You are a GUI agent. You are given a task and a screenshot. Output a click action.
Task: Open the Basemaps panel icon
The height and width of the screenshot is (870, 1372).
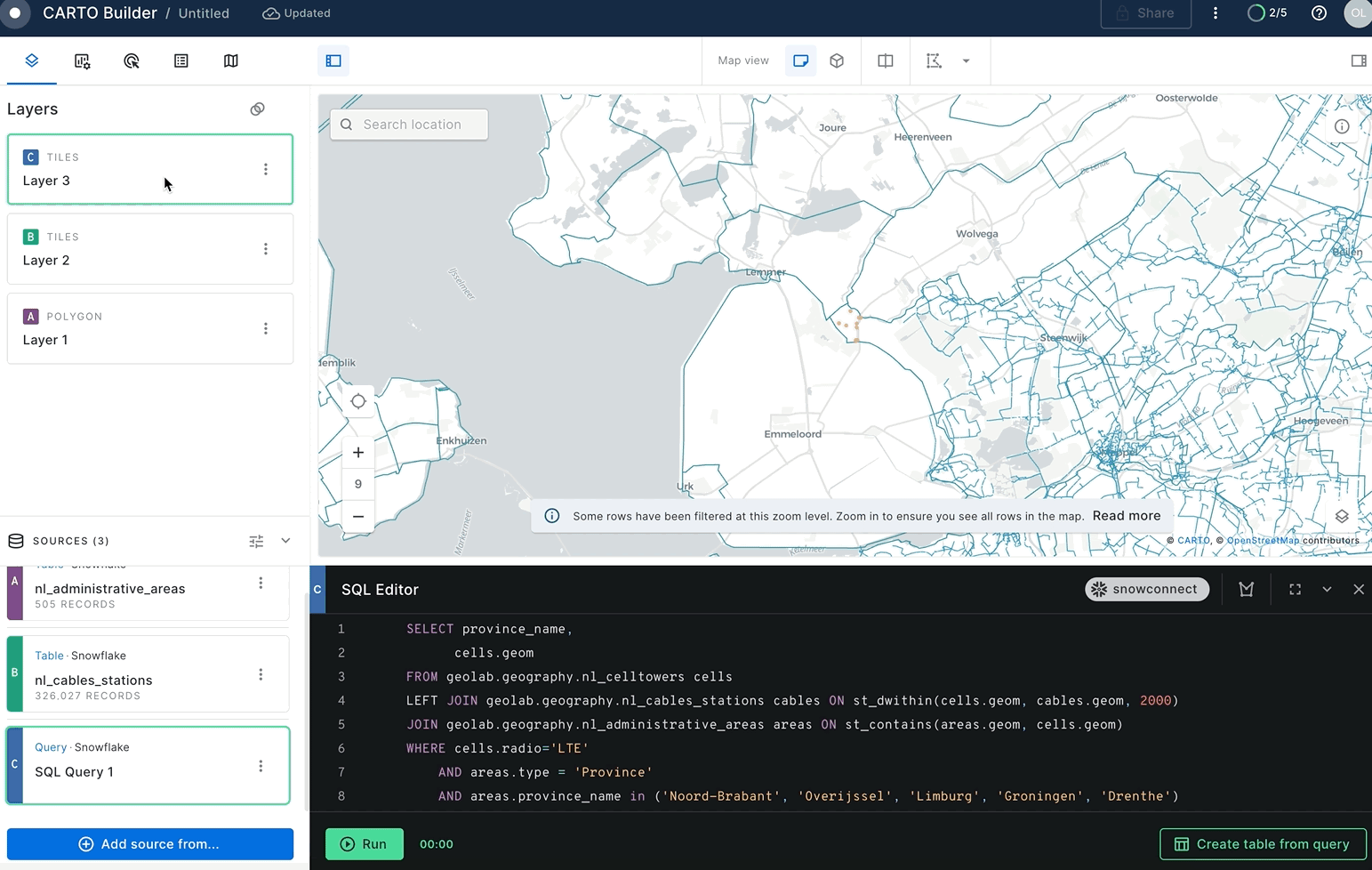click(231, 61)
